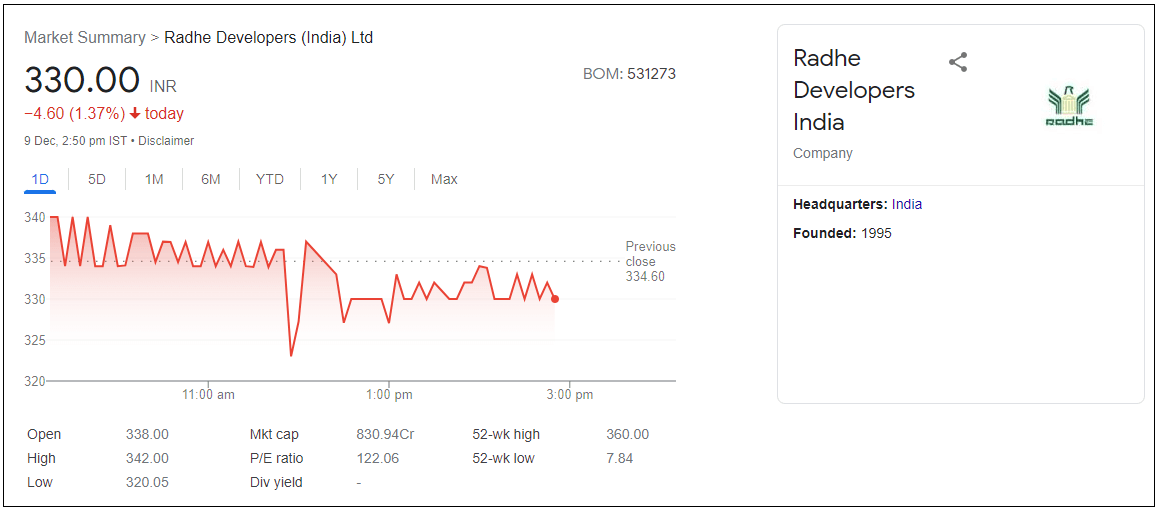This screenshot has width=1159, height=512.
Task: Click the BOM: 531273 ticker text
Action: click(629, 74)
